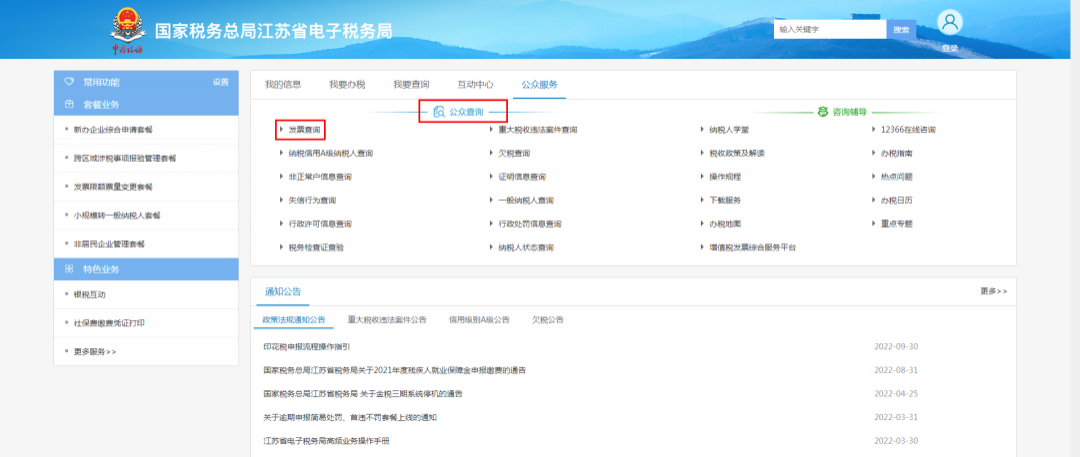Open the 纳税人学堂 link
The image size is (1080, 457).
tap(729, 130)
